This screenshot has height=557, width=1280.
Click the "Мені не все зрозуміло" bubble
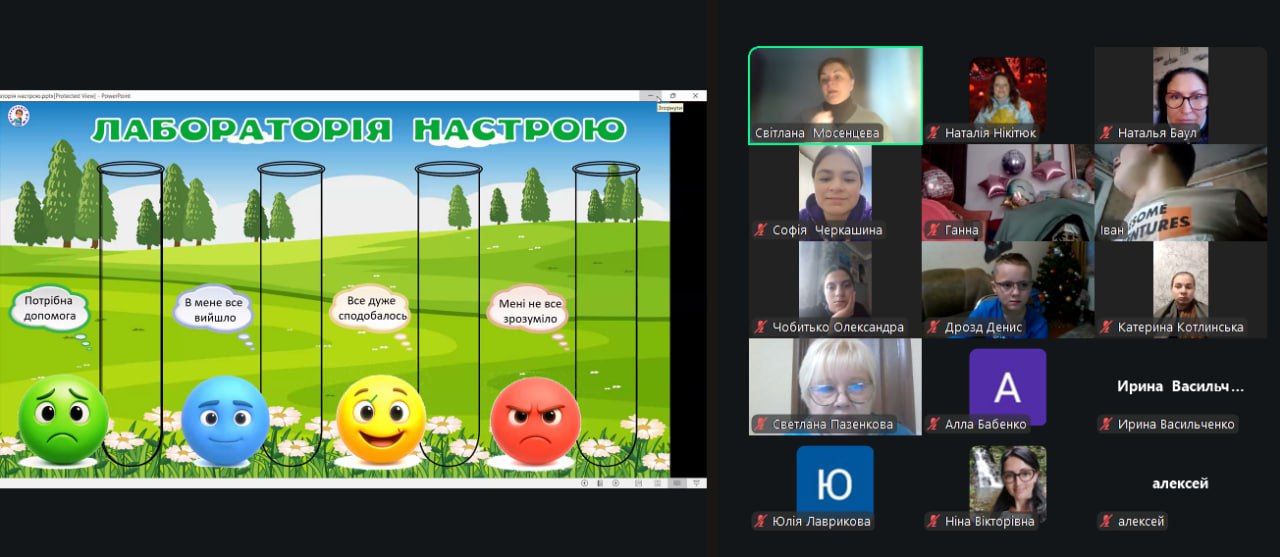pyautogui.click(x=527, y=310)
